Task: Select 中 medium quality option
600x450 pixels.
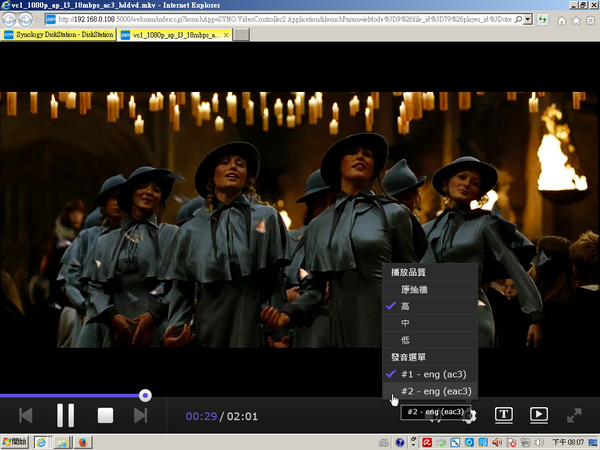Action: (430, 323)
